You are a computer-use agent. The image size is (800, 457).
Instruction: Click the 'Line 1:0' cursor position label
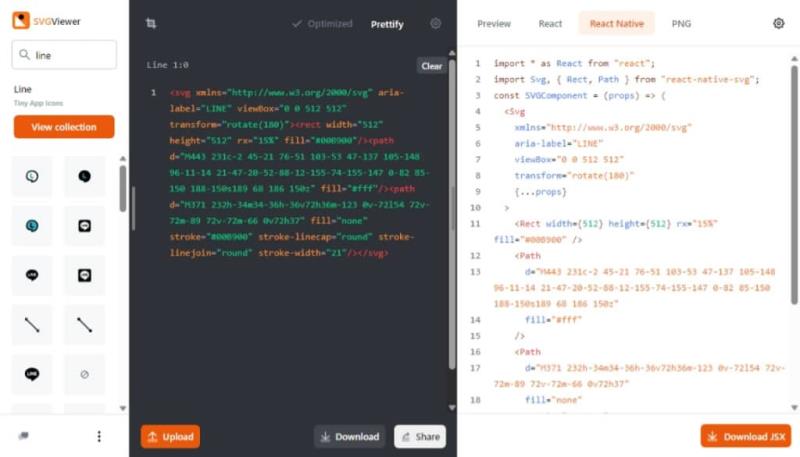(167, 65)
